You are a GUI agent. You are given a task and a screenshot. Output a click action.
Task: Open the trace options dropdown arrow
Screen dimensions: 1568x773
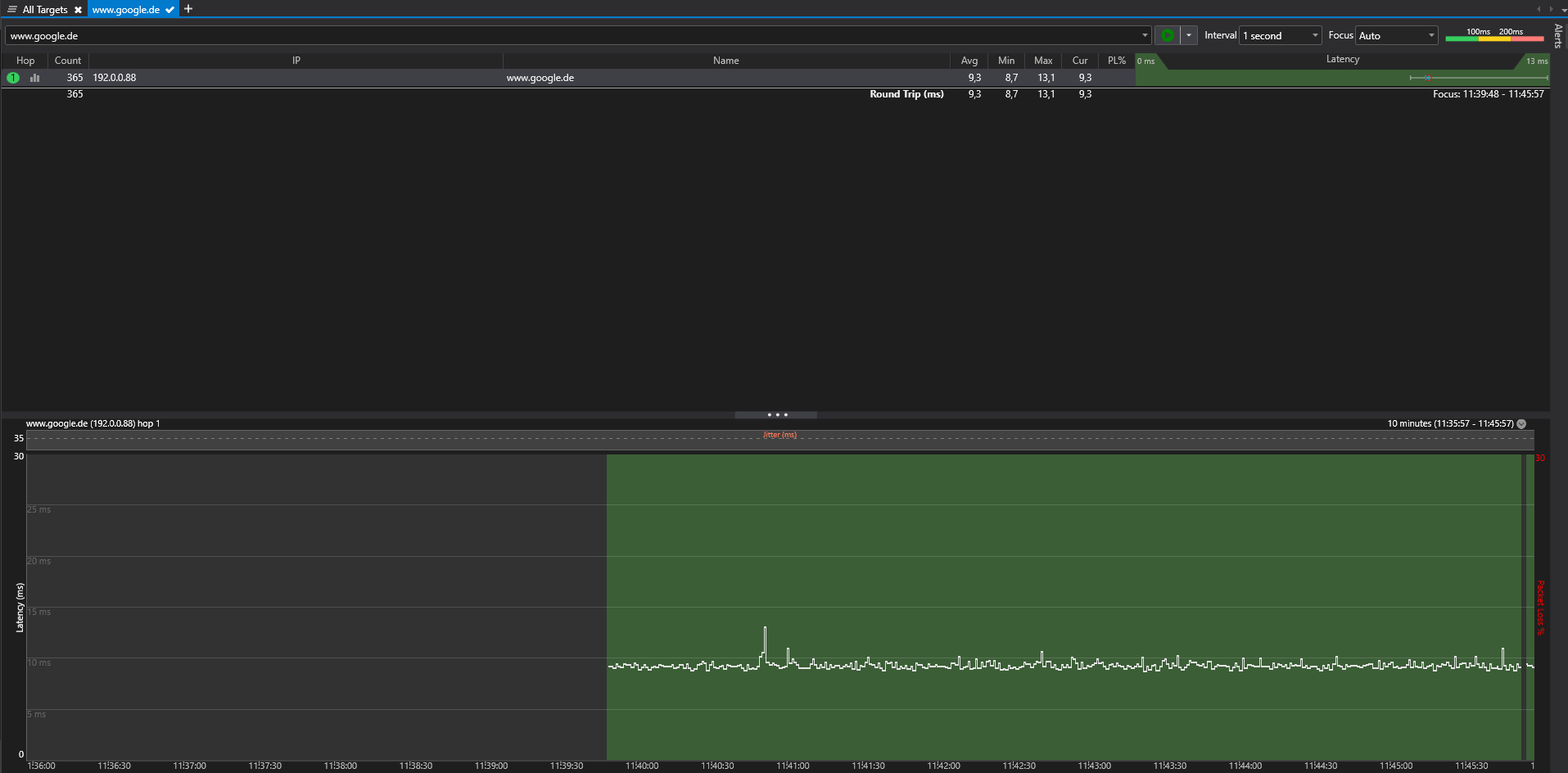[x=1189, y=35]
